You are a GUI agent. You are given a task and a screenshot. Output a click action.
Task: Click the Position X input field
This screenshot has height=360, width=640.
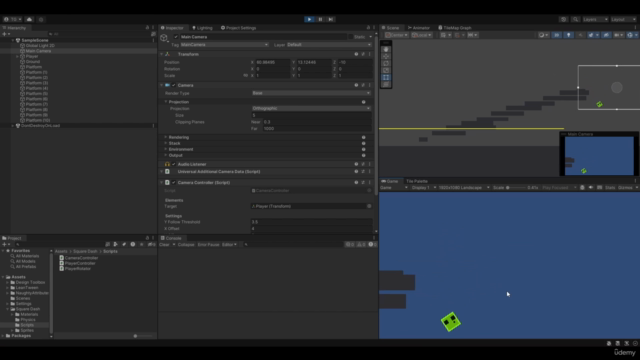(273, 62)
